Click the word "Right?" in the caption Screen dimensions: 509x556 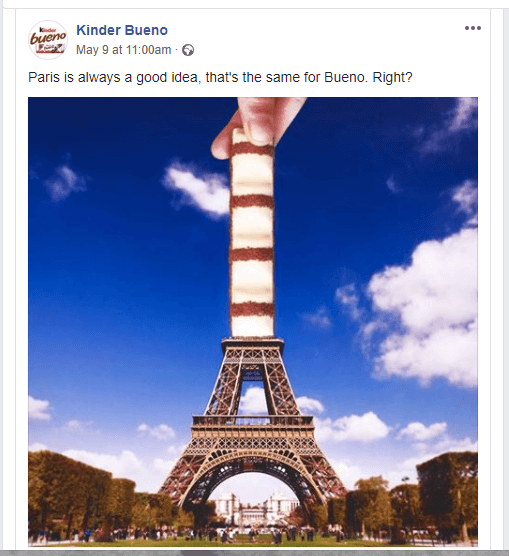click(392, 77)
